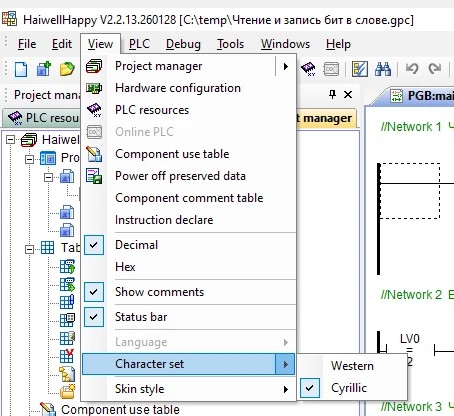Open the Help menu
454x416 pixels.
338,44
